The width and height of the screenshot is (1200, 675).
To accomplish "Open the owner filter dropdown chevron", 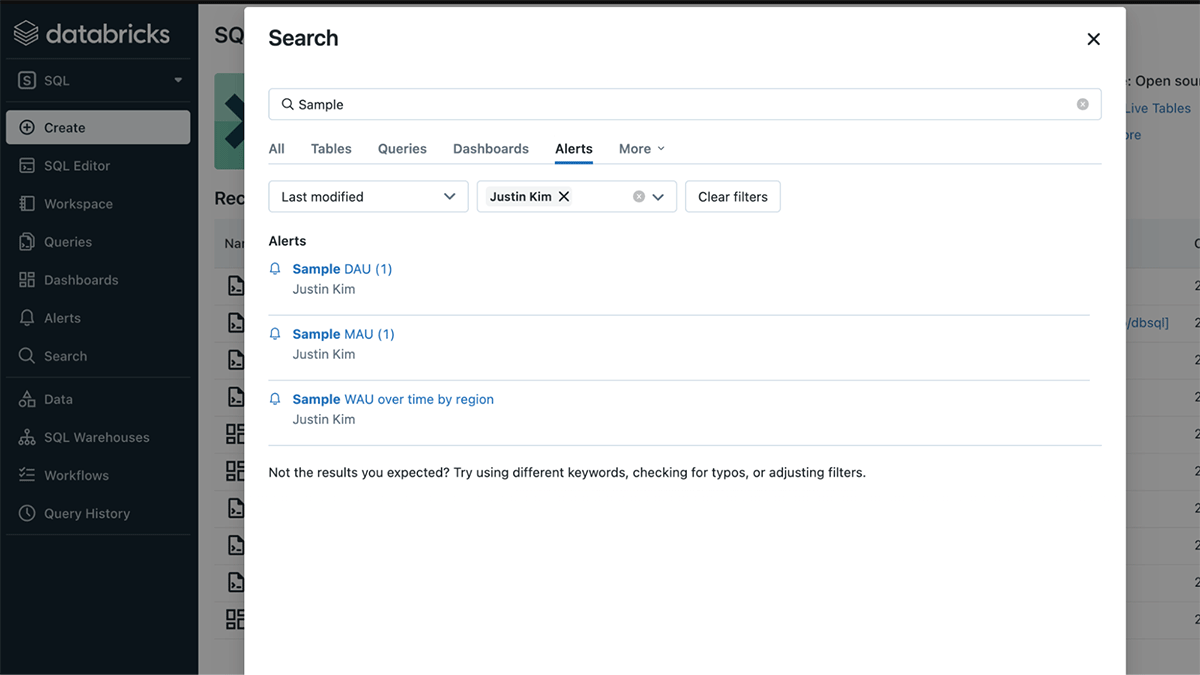I will pyautogui.click(x=658, y=197).
